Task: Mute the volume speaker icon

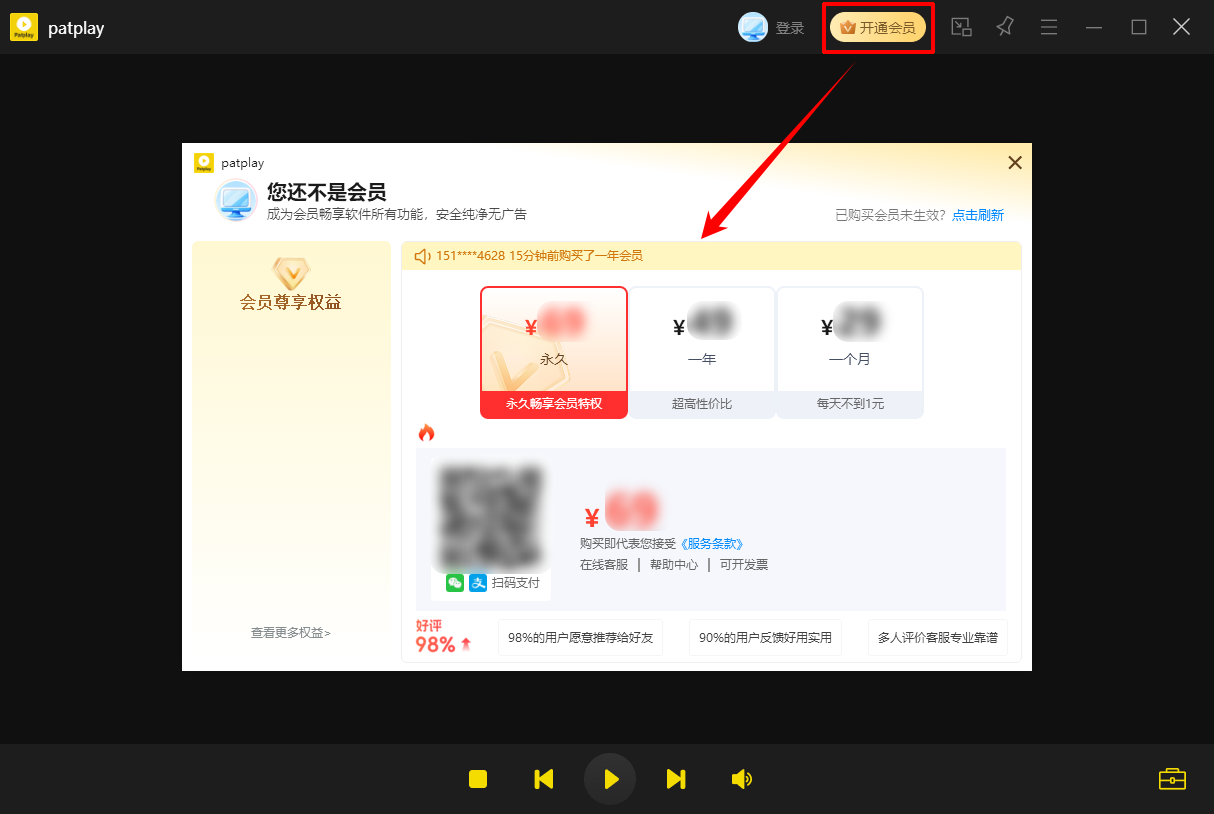Action: click(742, 779)
